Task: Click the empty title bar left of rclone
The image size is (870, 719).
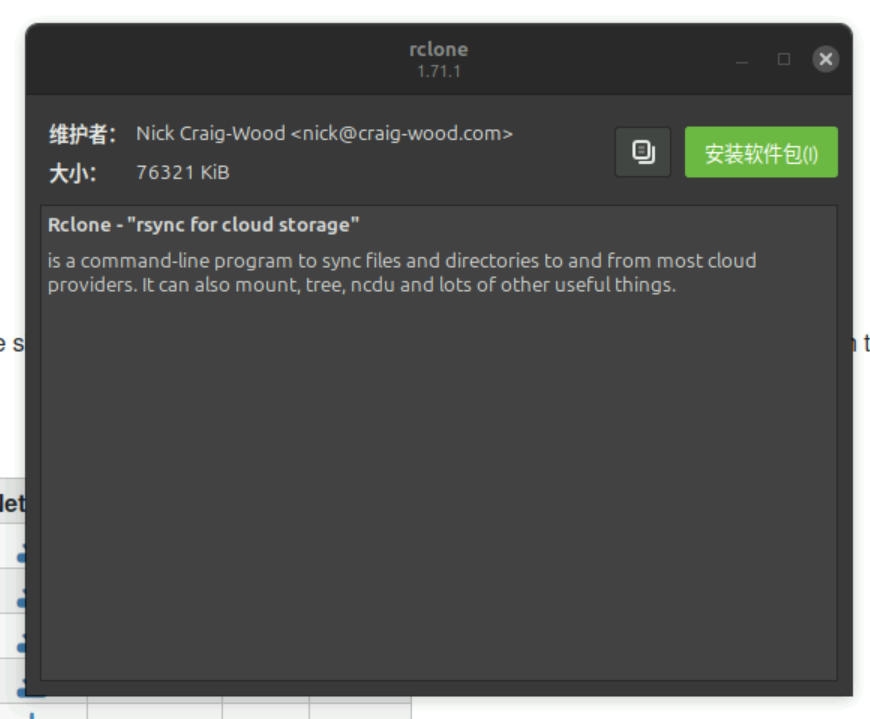Action: (200, 60)
